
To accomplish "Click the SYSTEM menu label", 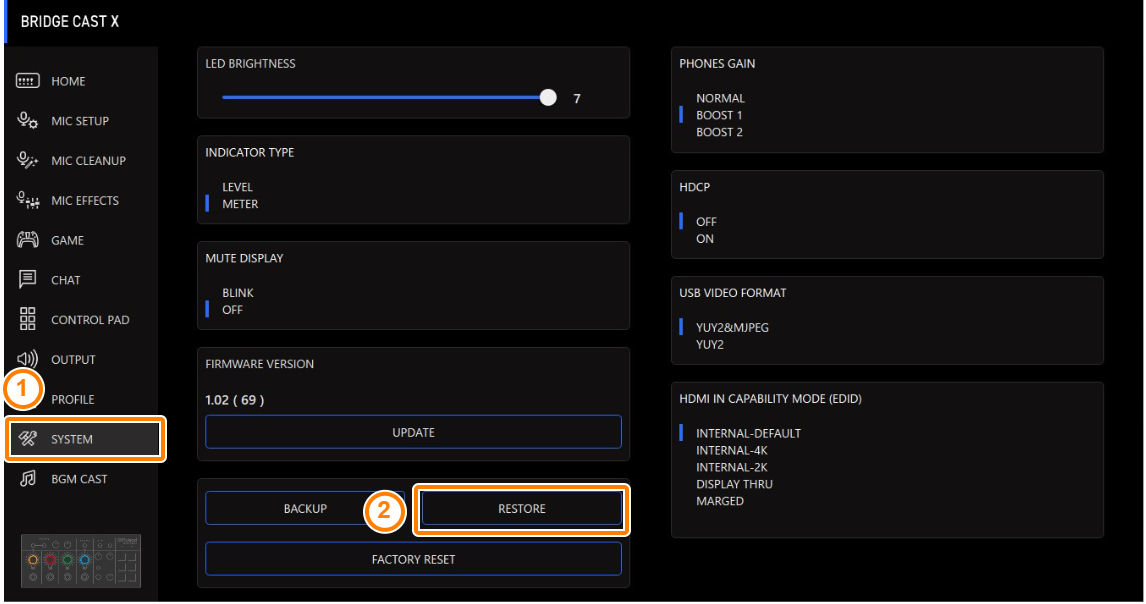I will click(x=72, y=439).
